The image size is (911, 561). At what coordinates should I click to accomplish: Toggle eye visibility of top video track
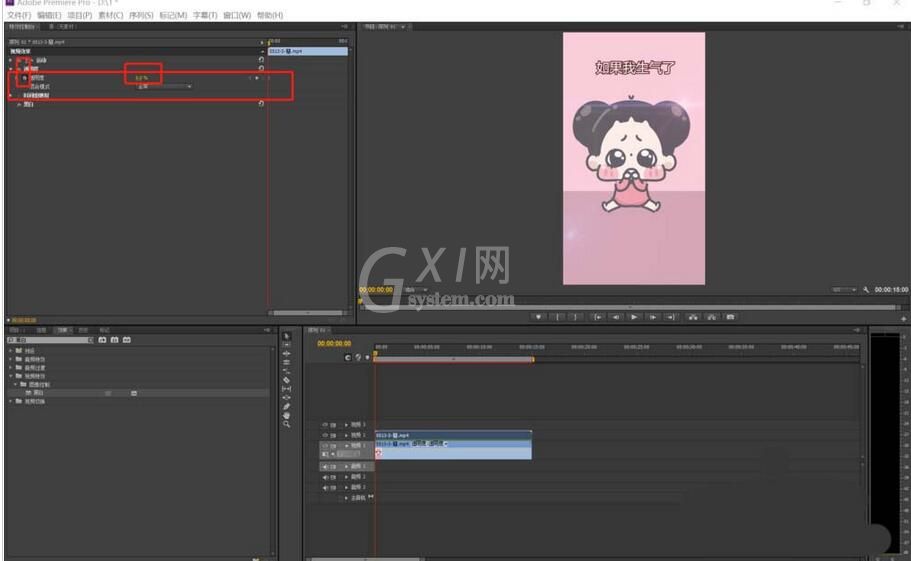click(x=325, y=425)
